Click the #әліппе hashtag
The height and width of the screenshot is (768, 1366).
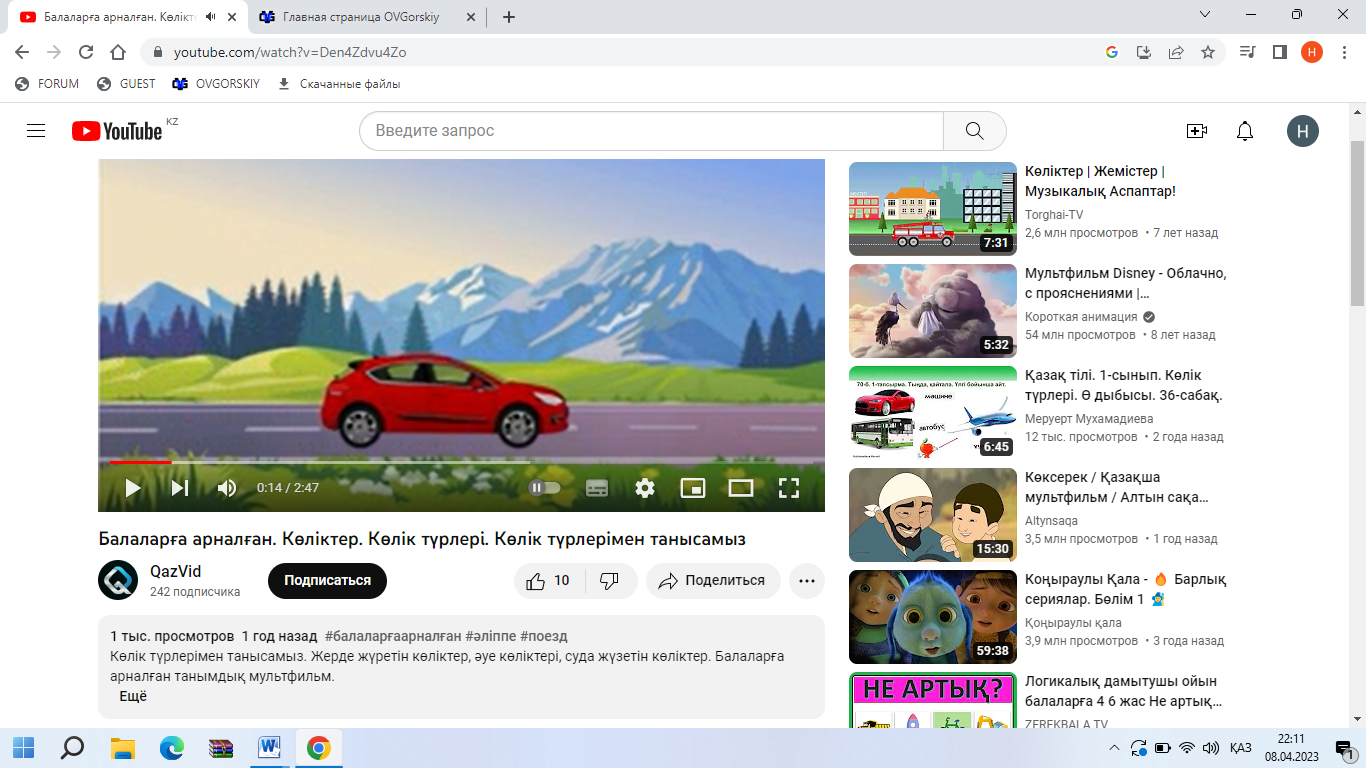[x=490, y=636]
